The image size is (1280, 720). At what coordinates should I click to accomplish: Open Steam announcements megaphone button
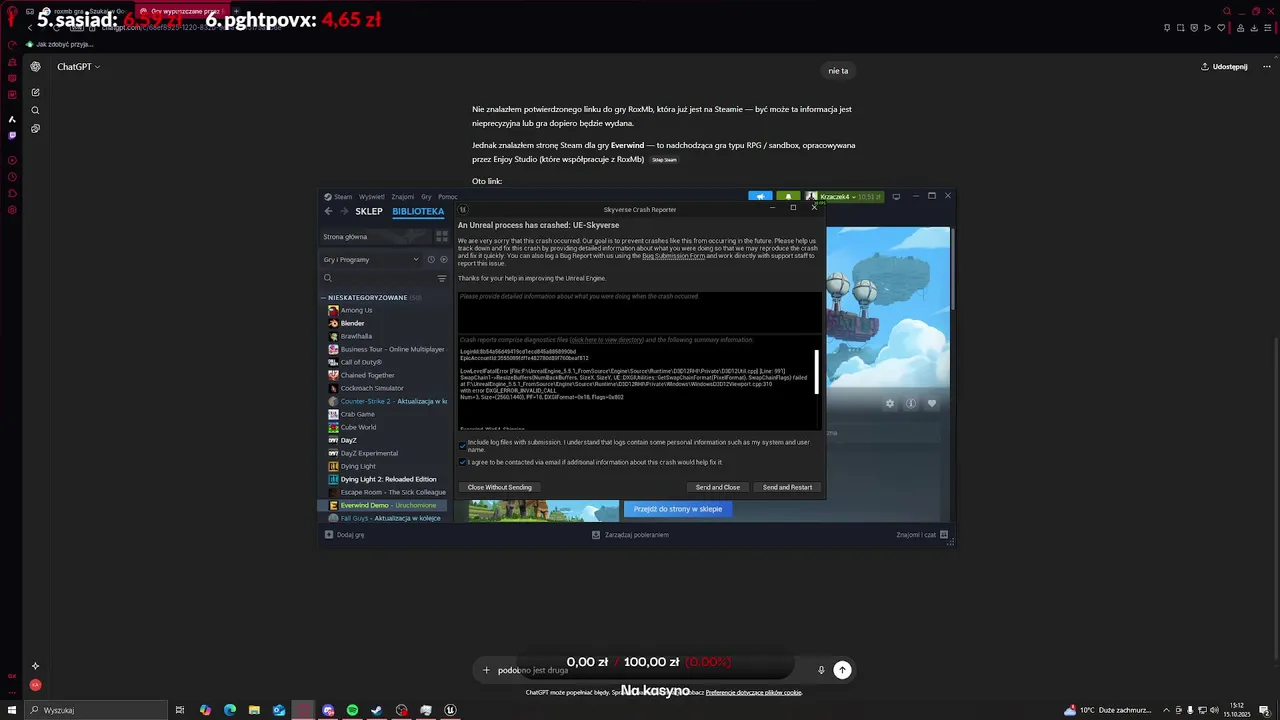(760, 197)
